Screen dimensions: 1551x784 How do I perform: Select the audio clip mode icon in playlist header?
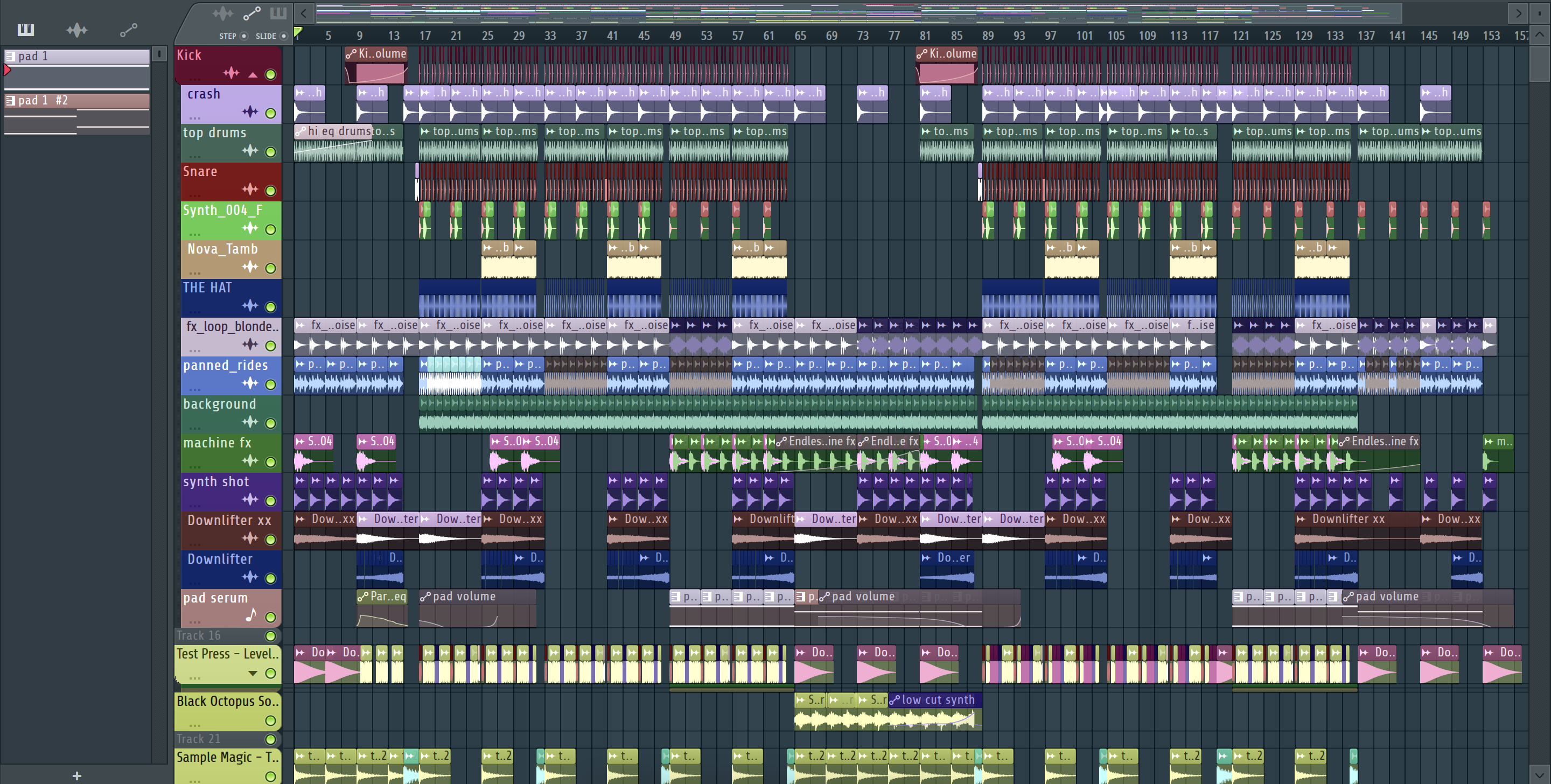[x=222, y=12]
